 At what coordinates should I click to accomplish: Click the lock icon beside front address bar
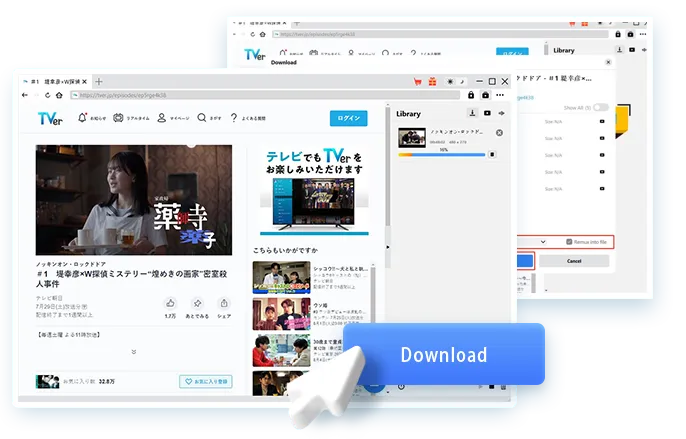[x=471, y=95]
